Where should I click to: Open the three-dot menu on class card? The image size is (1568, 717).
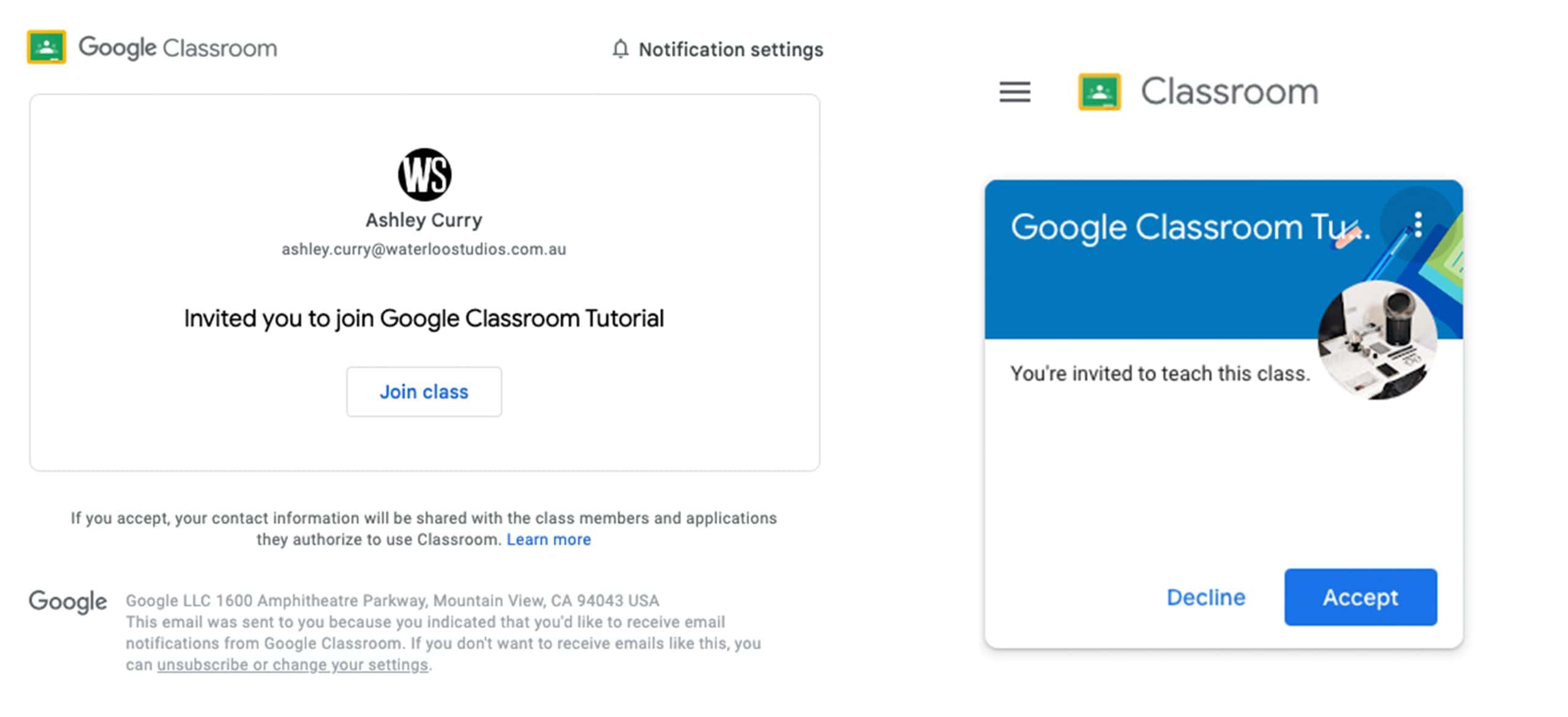1419,225
